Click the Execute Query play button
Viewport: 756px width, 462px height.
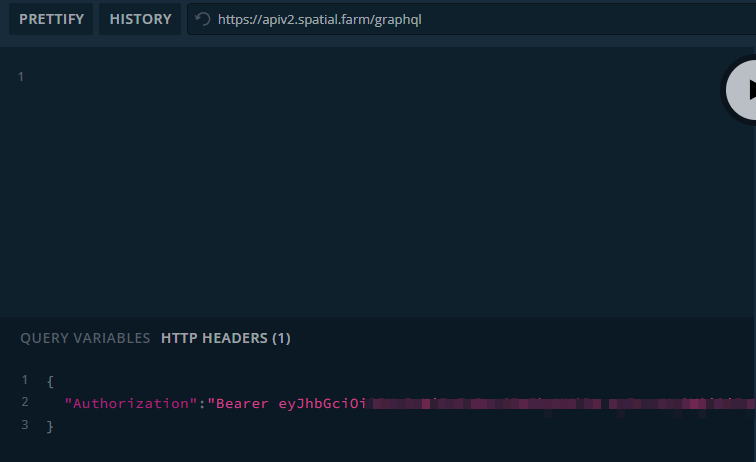coord(743,90)
